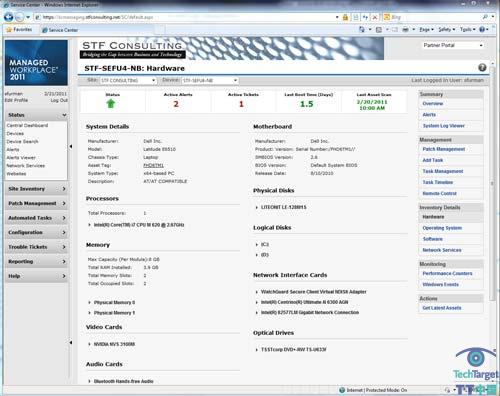The height and width of the screenshot is (396, 500).
Task: Expand the Reporting sidebar section
Action: pyautogui.click(x=36, y=262)
